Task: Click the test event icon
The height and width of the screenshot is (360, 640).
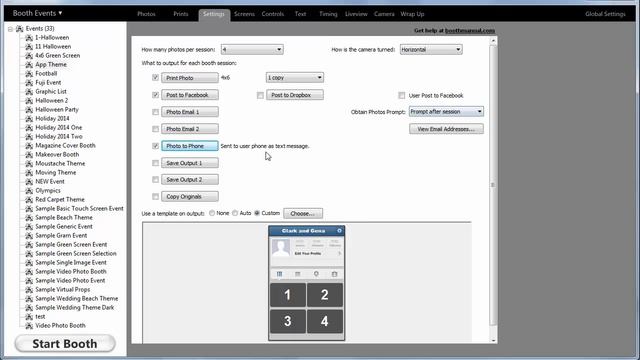Action: point(29,317)
